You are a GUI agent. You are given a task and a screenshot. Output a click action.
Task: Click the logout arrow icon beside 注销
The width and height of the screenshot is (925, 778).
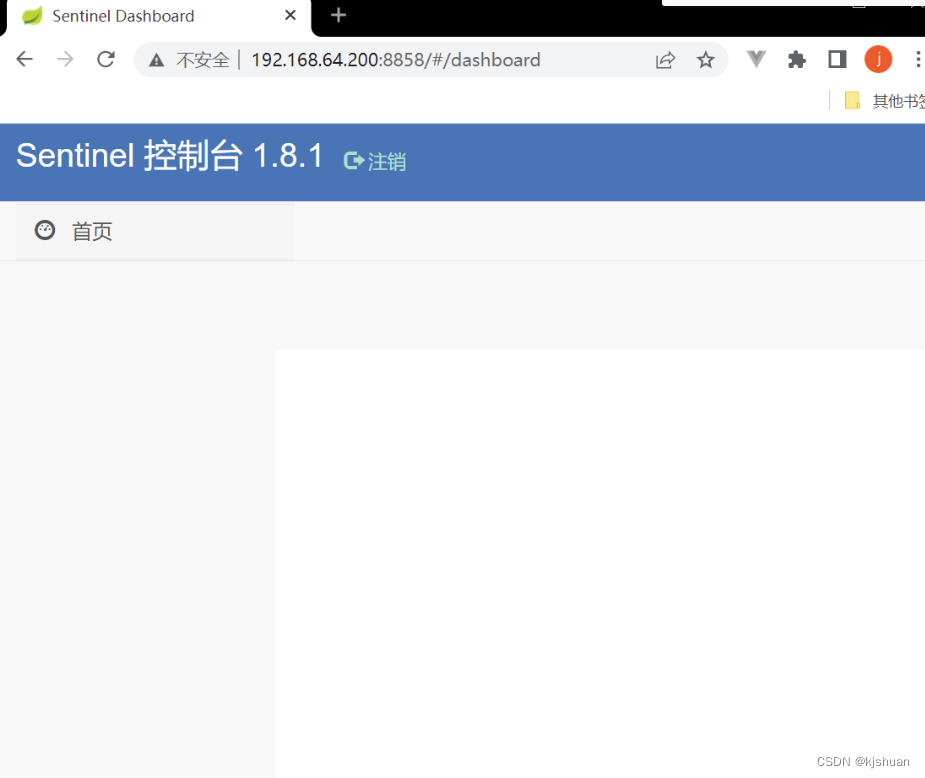[x=354, y=160]
